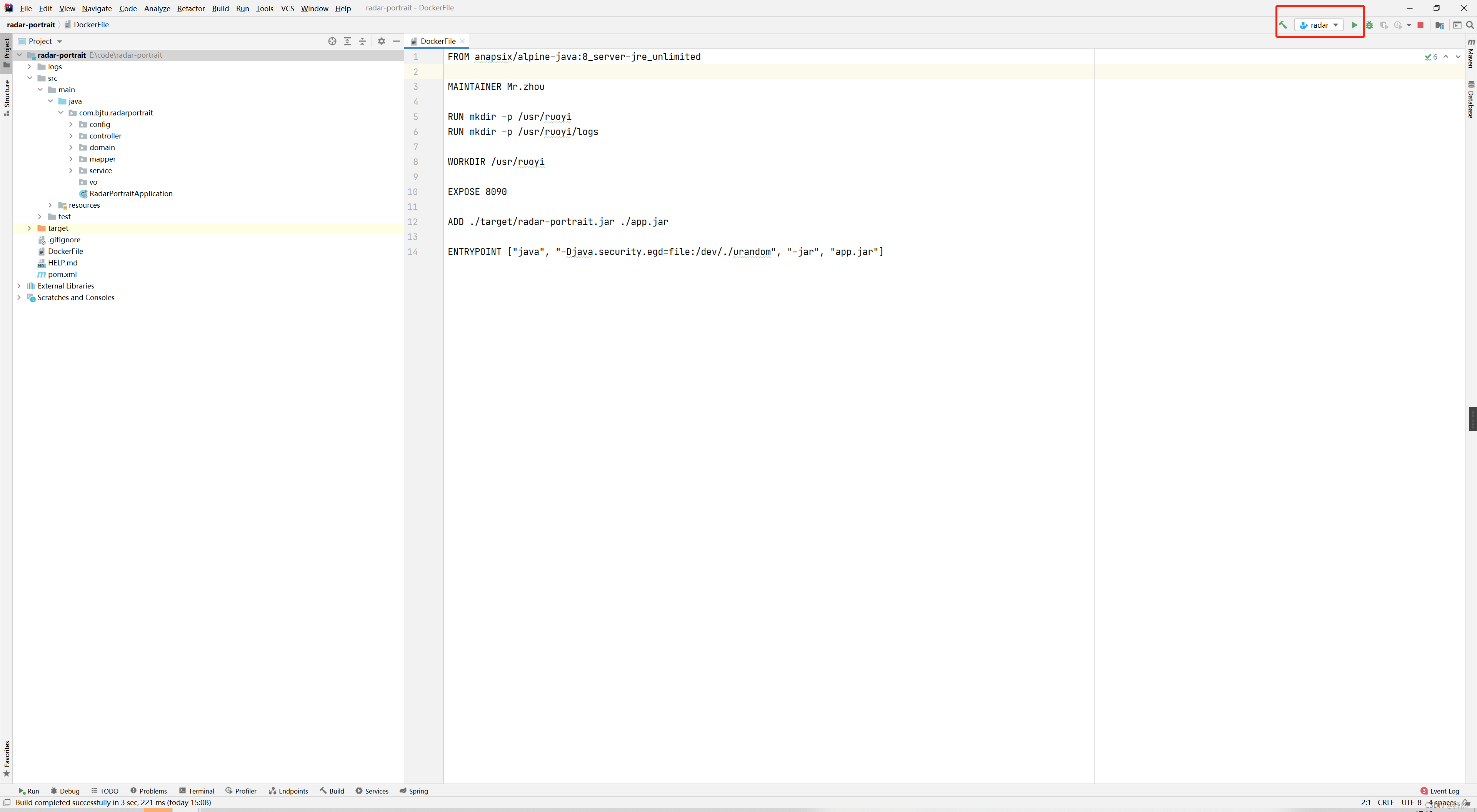This screenshot has height=812, width=1477.
Task: Expand the controller package
Action: (x=71, y=135)
